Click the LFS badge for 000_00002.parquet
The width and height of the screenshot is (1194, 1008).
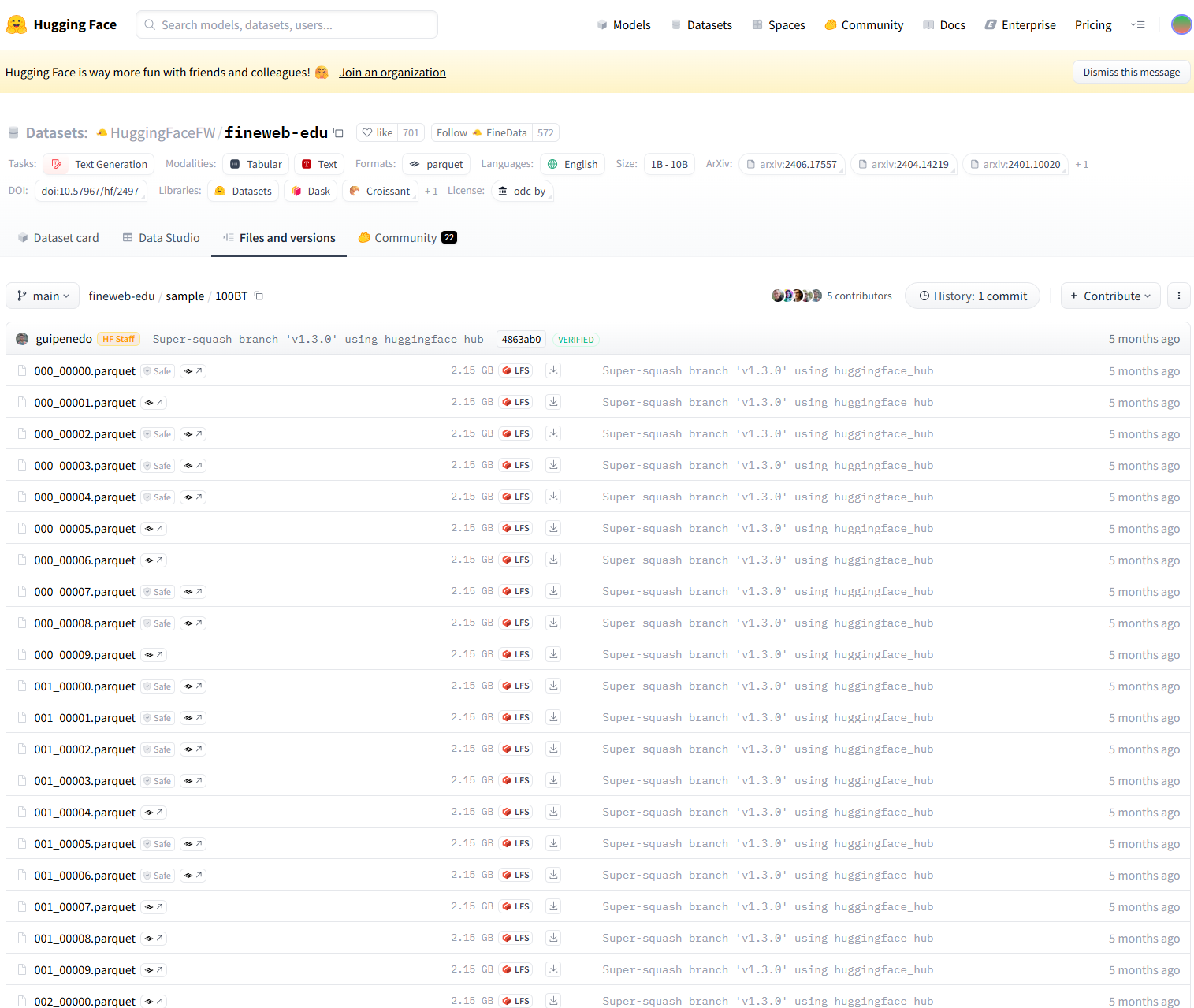[x=515, y=433]
